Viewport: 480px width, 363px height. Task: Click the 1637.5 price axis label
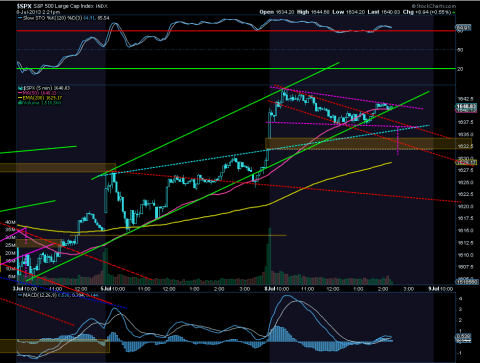click(465, 122)
